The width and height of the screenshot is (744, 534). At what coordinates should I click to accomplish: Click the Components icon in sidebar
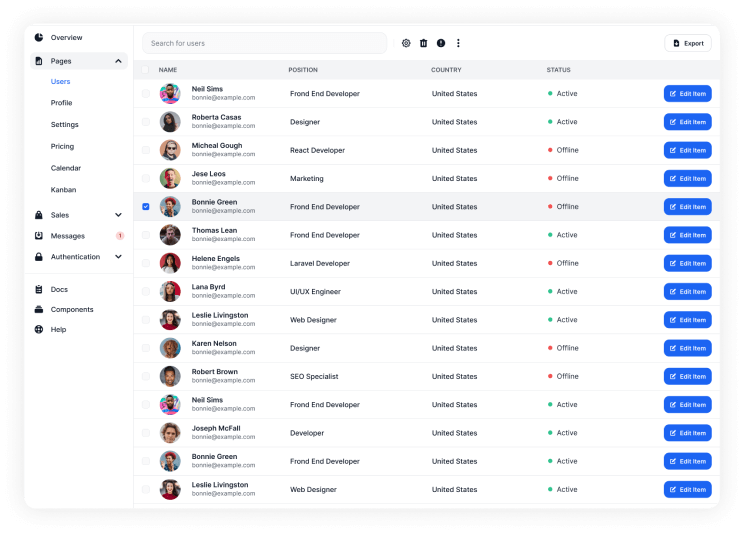point(39,309)
